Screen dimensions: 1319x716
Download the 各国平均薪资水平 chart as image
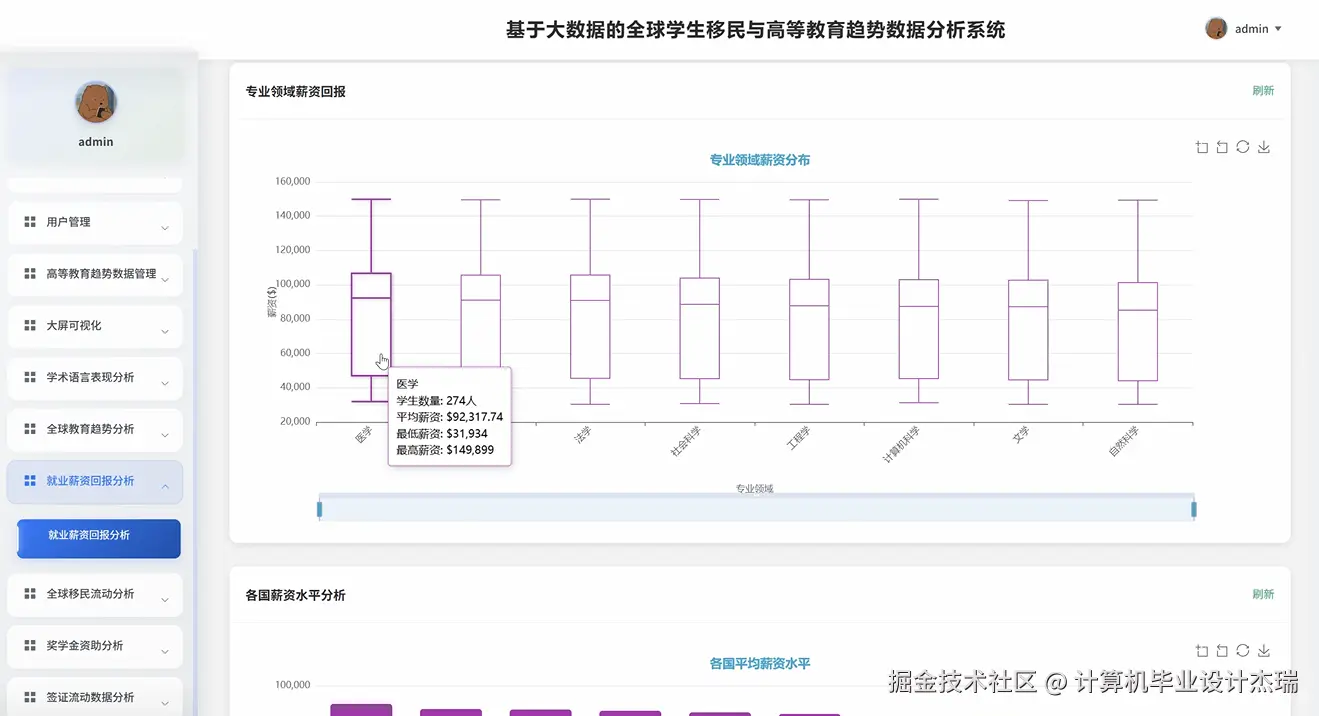coord(1264,651)
